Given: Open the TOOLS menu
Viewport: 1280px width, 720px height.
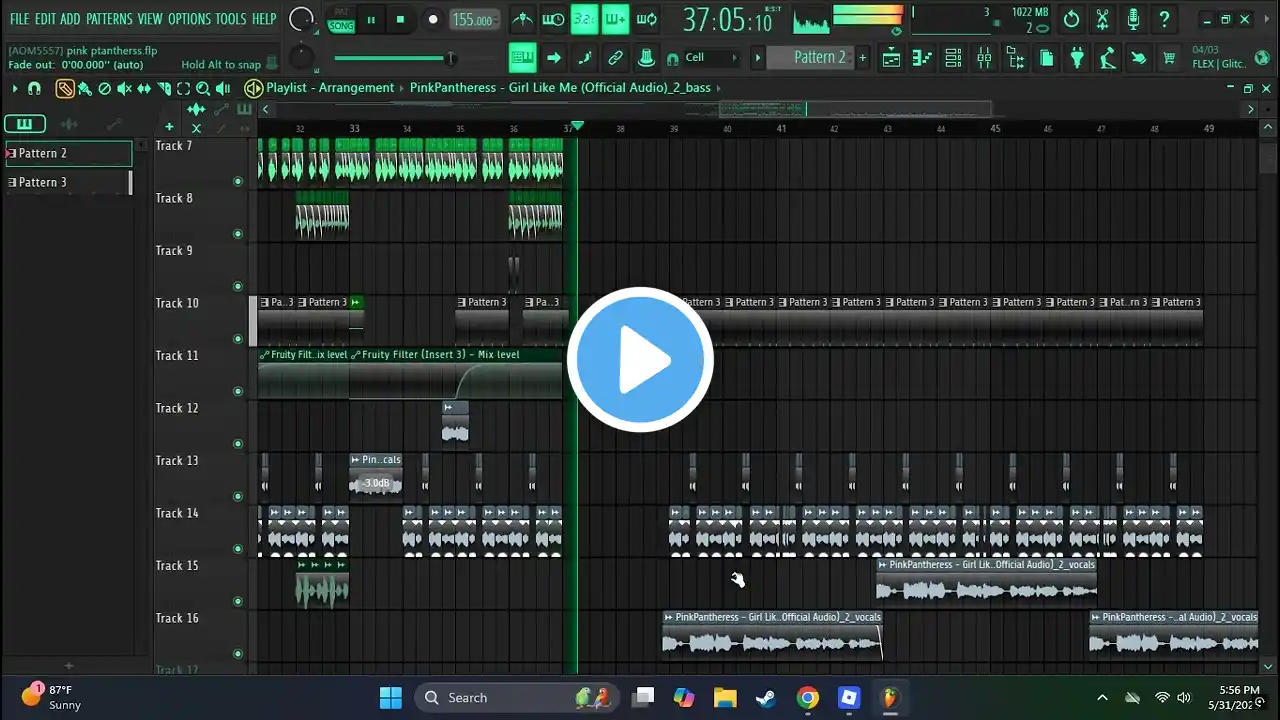Looking at the screenshot, I should tap(231, 19).
